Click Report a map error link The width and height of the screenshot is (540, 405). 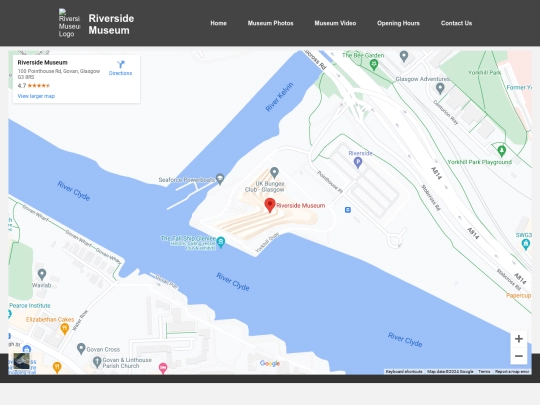click(512, 372)
